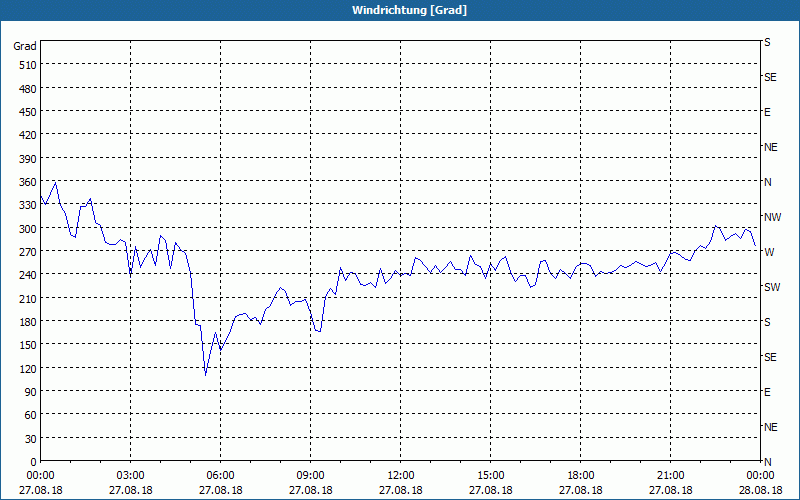Click the S compass label level with 180
This screenshot has height=500, width=800.
pos(767,322)
